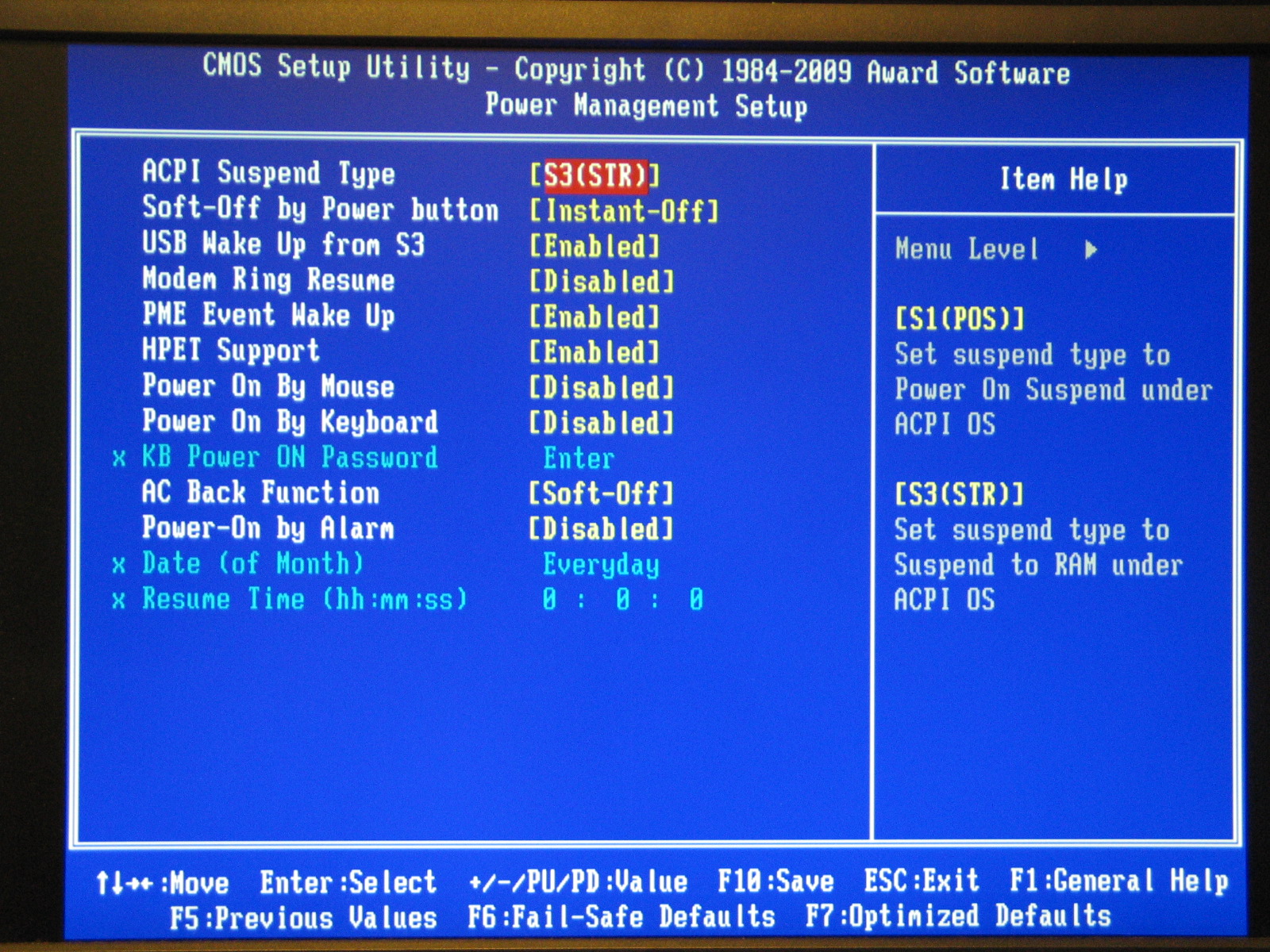
Task: Click F6:Fail-Safe Defaults at the bottom
Action: 621,917
